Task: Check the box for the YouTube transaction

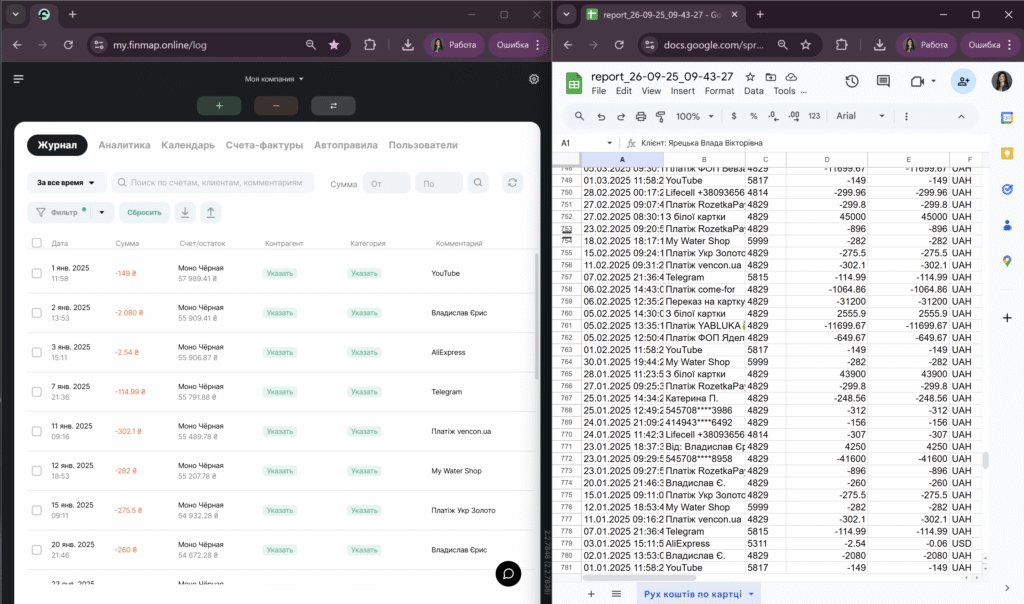Action: tap(37, 273)
